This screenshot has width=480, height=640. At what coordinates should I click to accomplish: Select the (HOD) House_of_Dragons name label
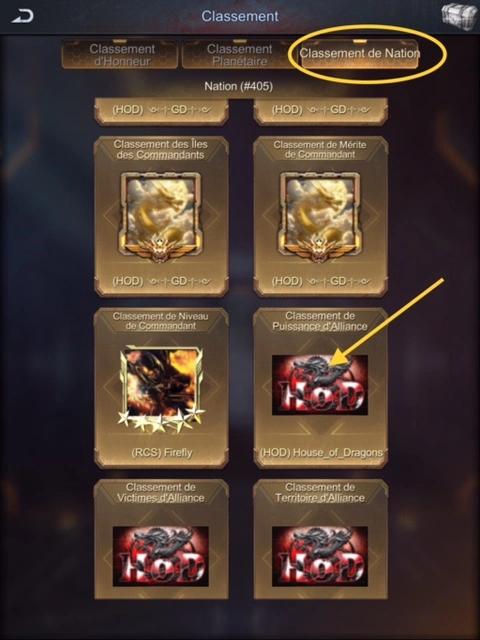point(321,453)
